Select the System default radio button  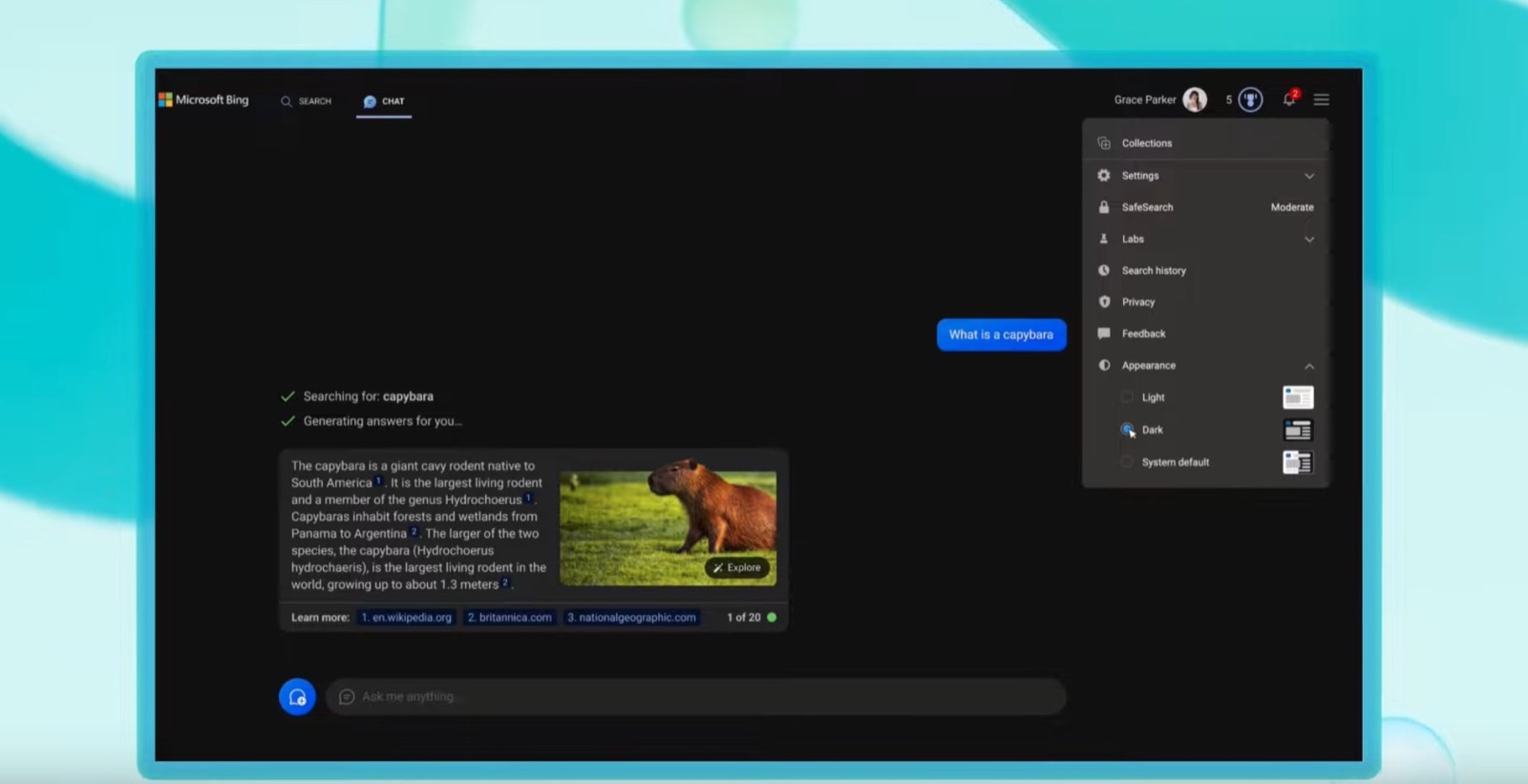(1127, 462)
